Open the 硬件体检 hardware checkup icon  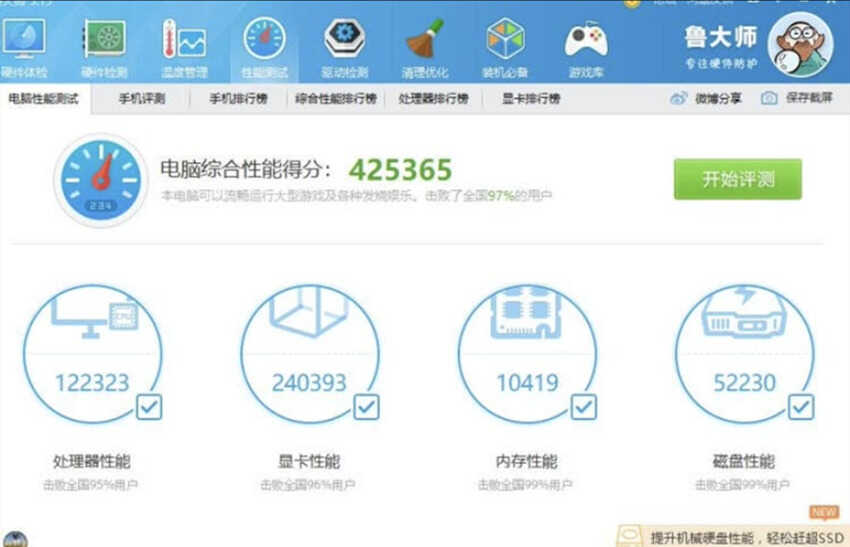(23, 38)
